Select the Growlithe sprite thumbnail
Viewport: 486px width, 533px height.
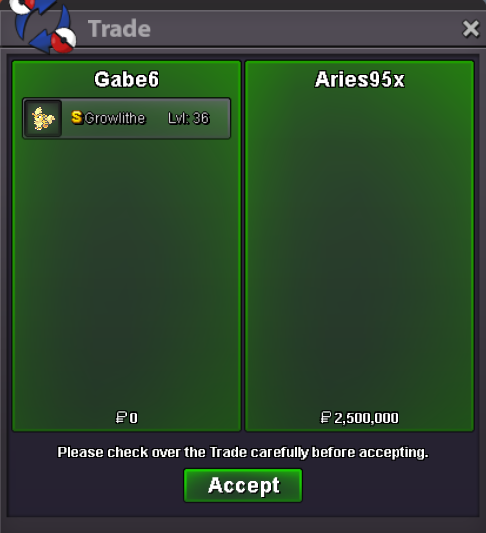(x=43, y=118)
